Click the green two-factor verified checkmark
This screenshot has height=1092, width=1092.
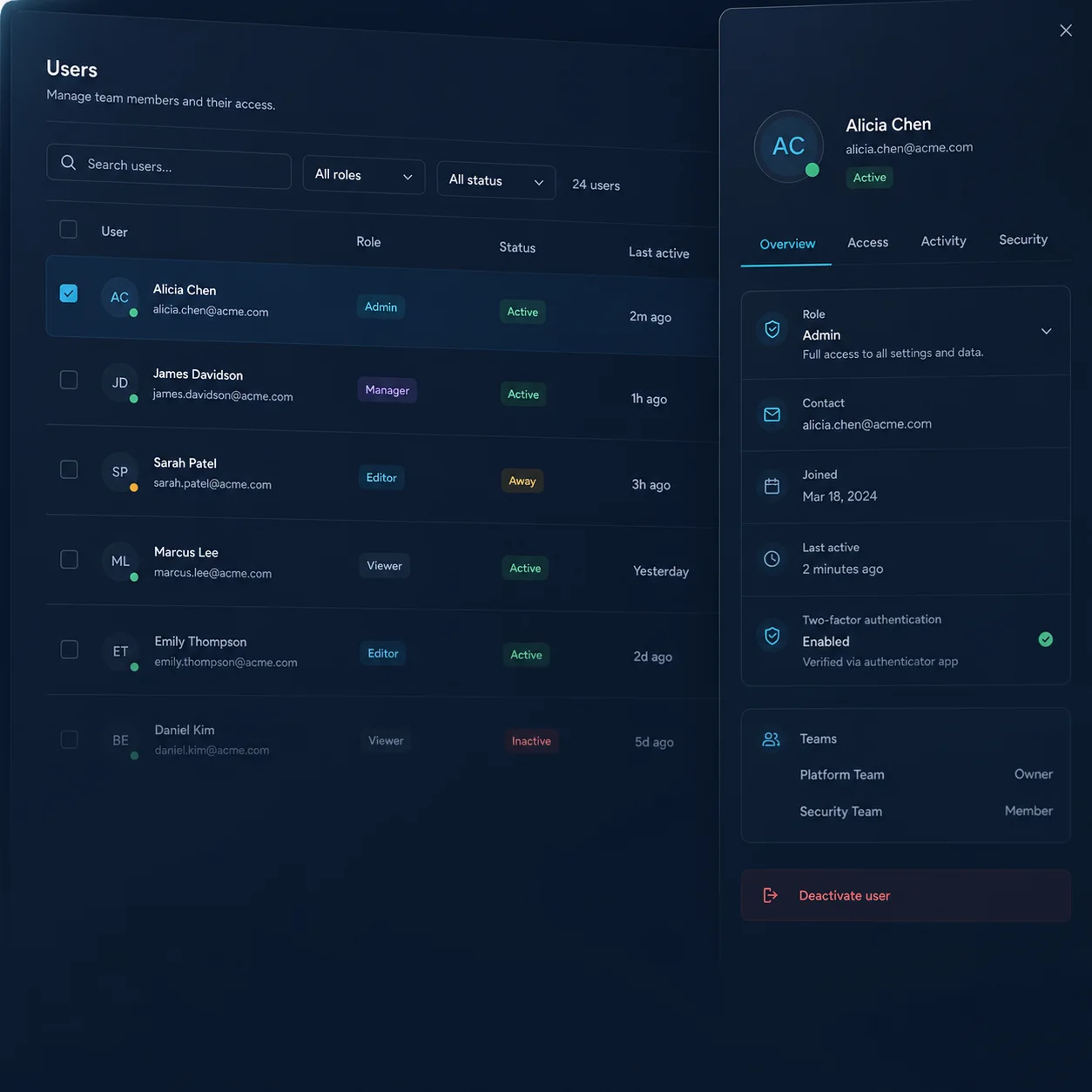click(x=1046, y=639)
